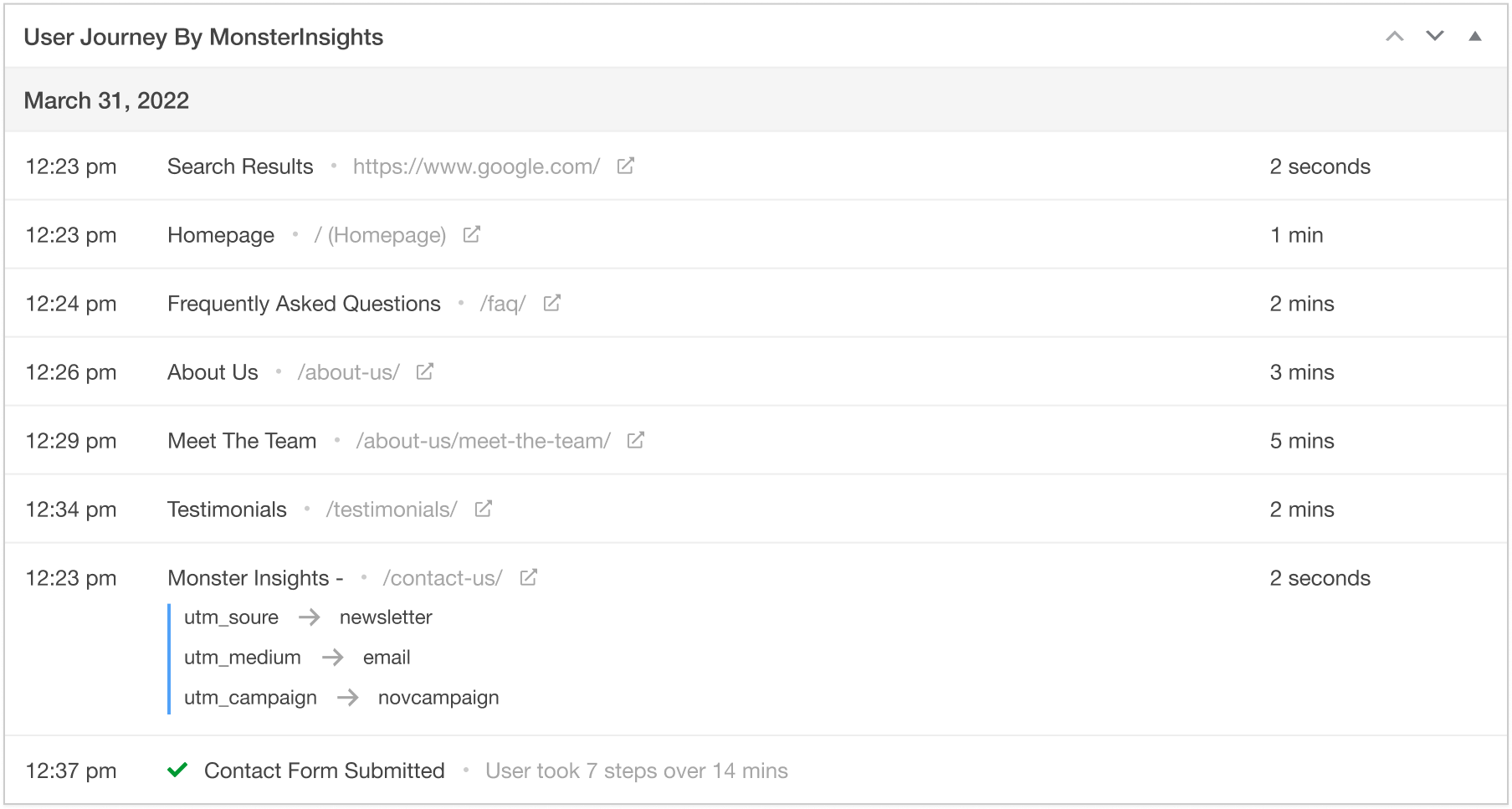Open the /about-us/meet-the-team/ link
Screen dimensions: 1512x809
click(x=483, y=441)
